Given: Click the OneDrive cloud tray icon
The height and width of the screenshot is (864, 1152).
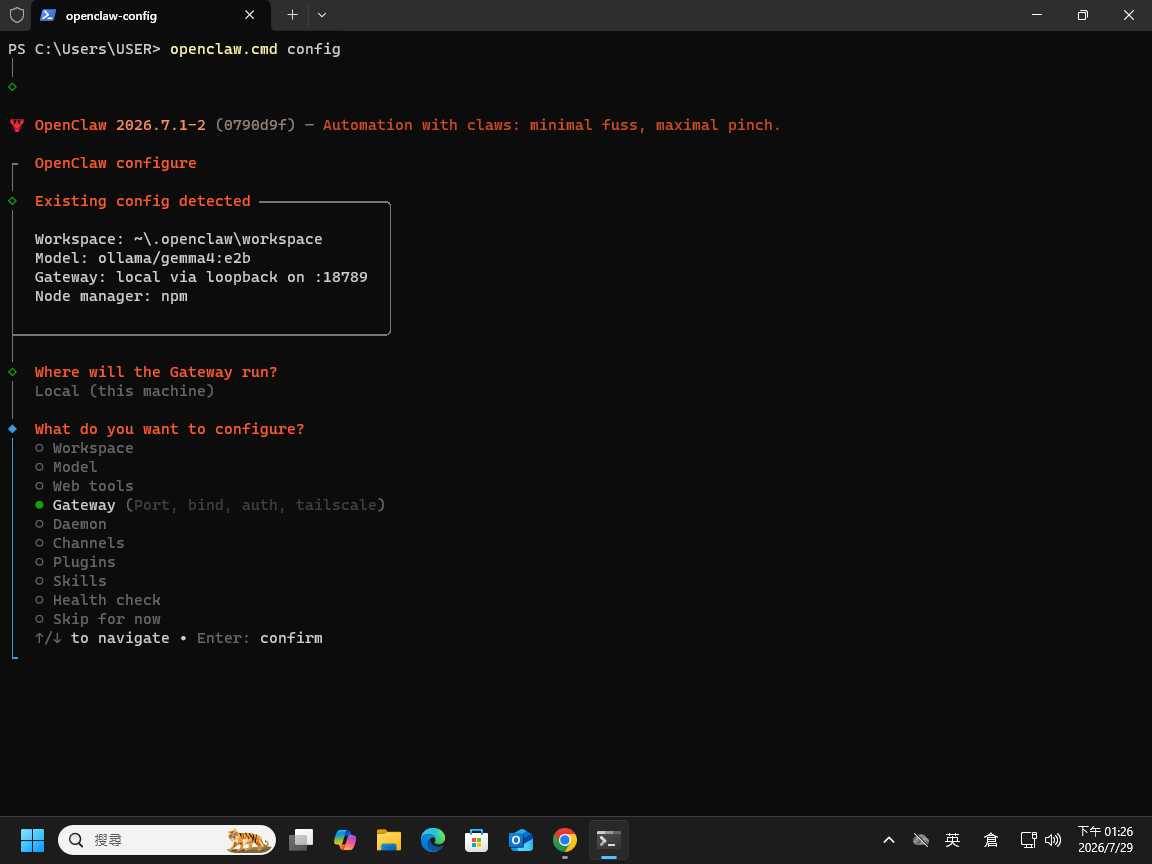Looking at the screenshot, I should click(921, 840).
